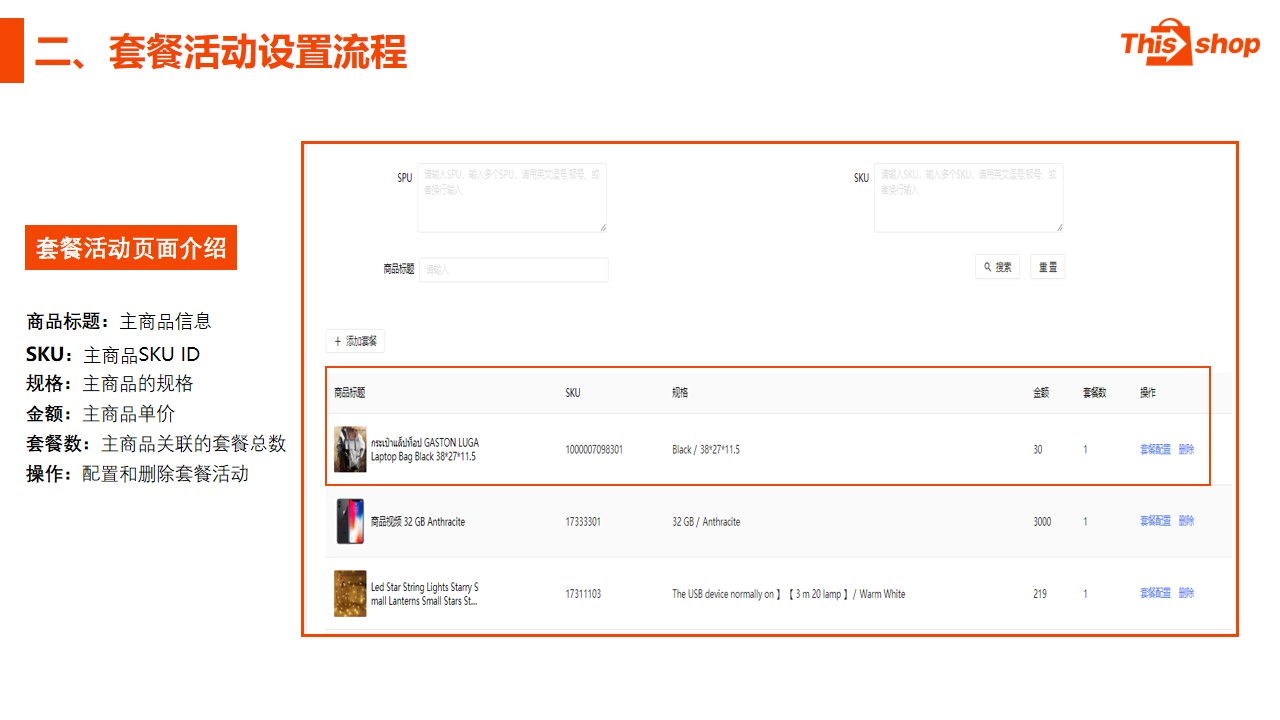Click amount value 30
The image size is (1280, 720).
[x=1038, y=450]
